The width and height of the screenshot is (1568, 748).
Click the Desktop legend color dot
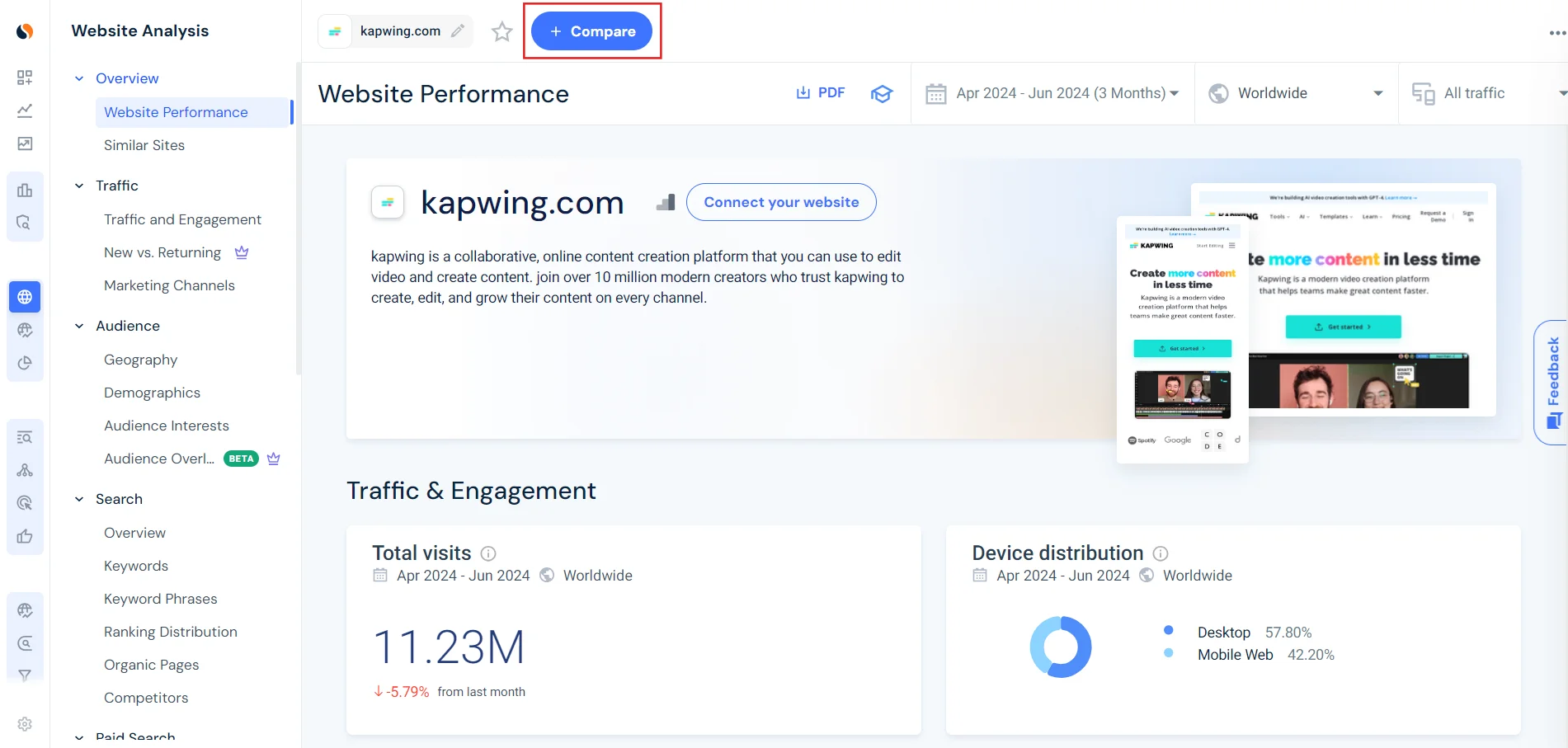point(1169,630)
